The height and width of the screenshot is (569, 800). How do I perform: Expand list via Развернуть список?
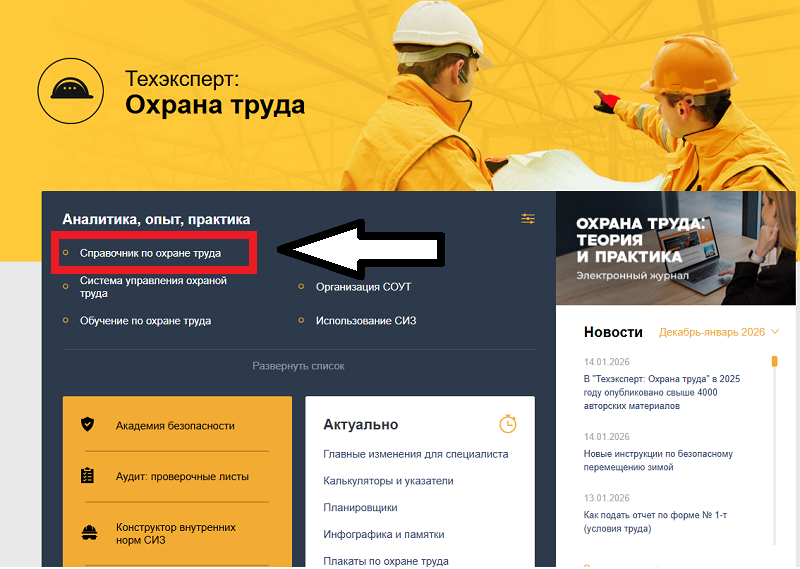(298, 366)
